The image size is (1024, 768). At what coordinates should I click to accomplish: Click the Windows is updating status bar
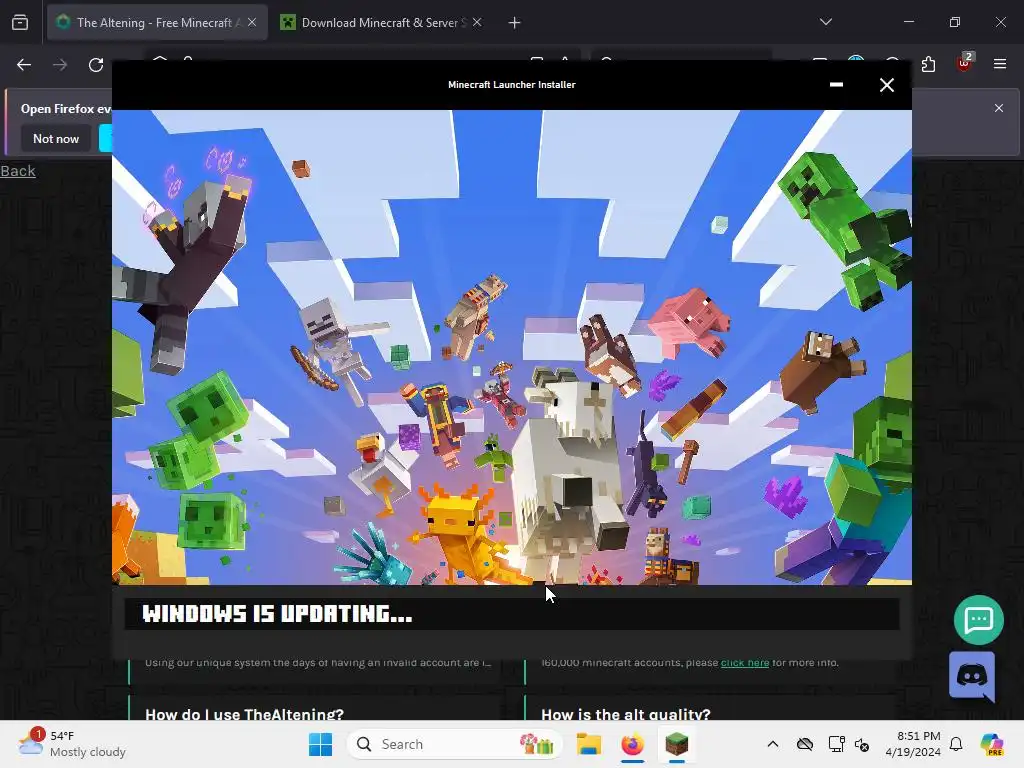pos(512,614)
